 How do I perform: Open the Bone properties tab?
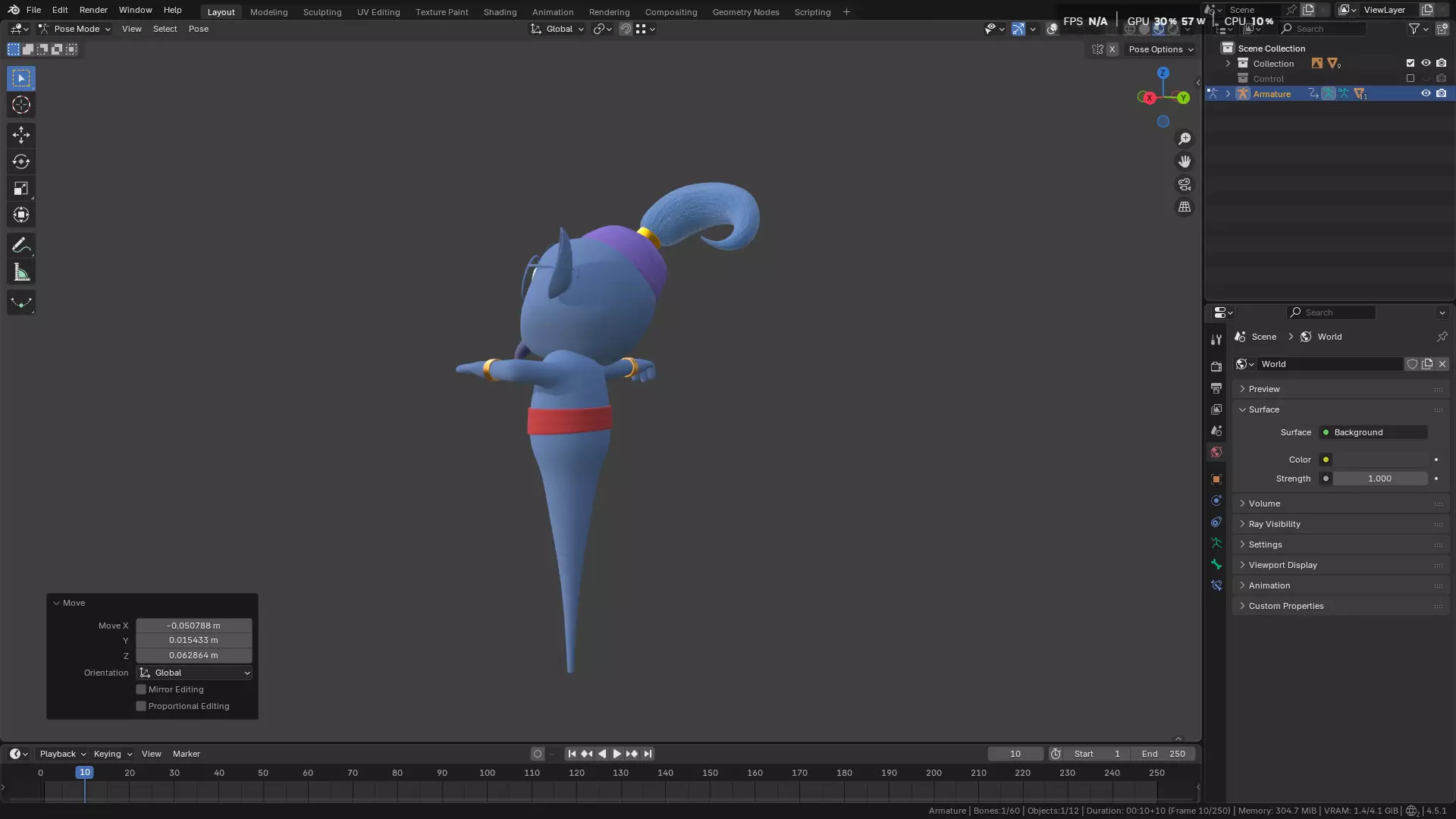[x=1216, y=564]
